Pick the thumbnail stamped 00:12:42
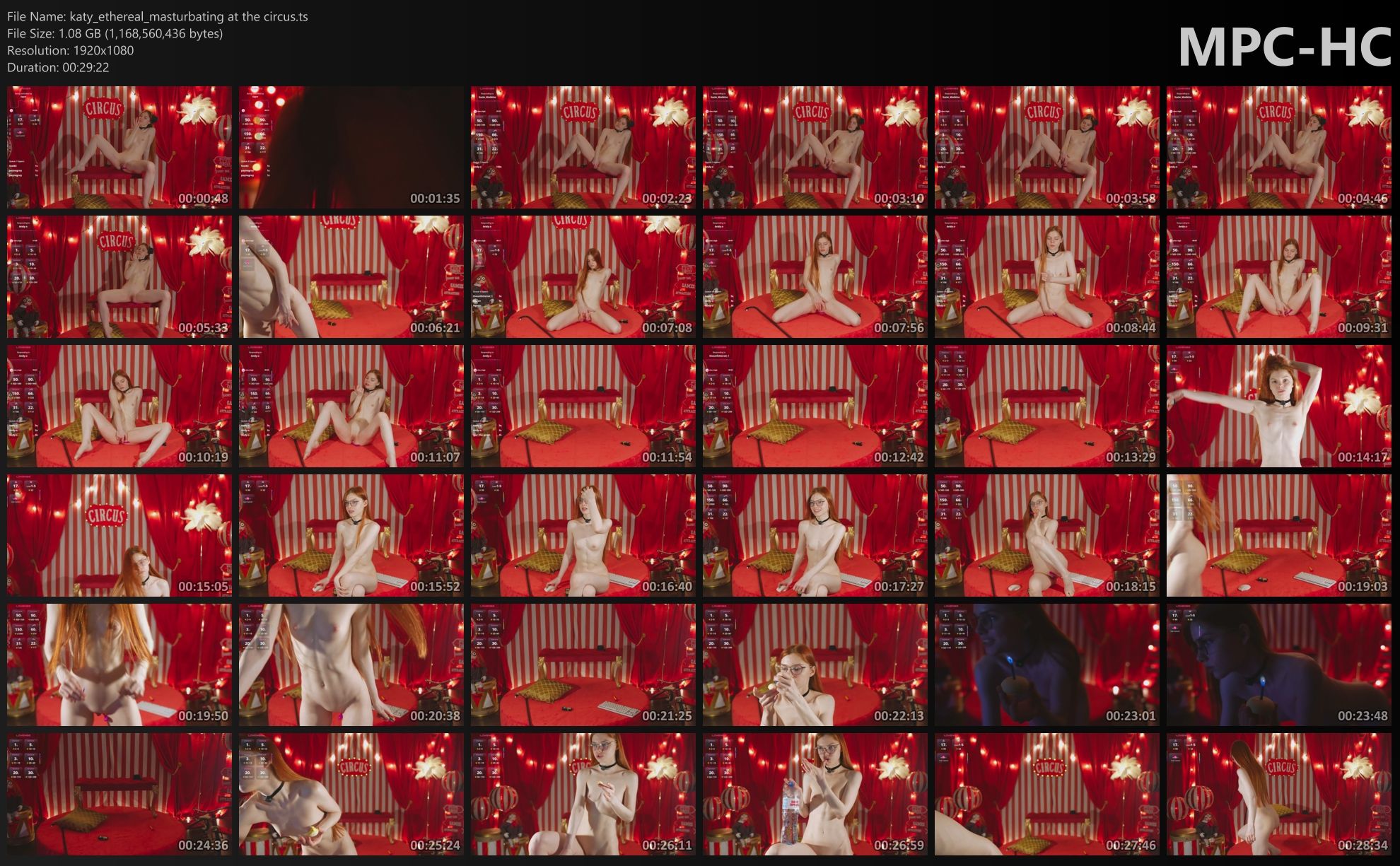 click(815, 406)
